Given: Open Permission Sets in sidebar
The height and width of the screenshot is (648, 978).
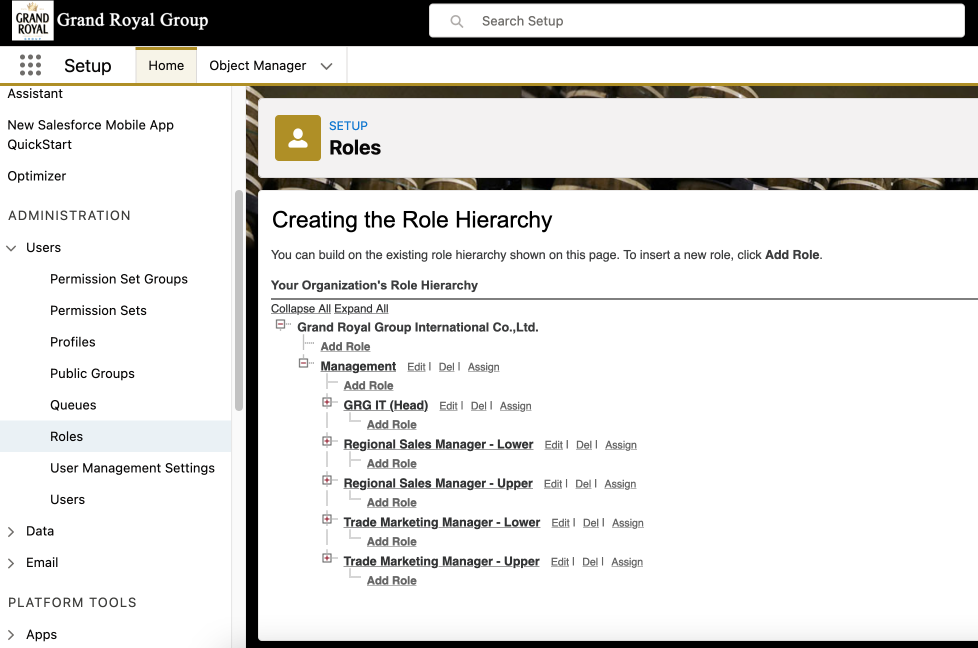Looking at the screenshot, I should (x=98, y=311).
